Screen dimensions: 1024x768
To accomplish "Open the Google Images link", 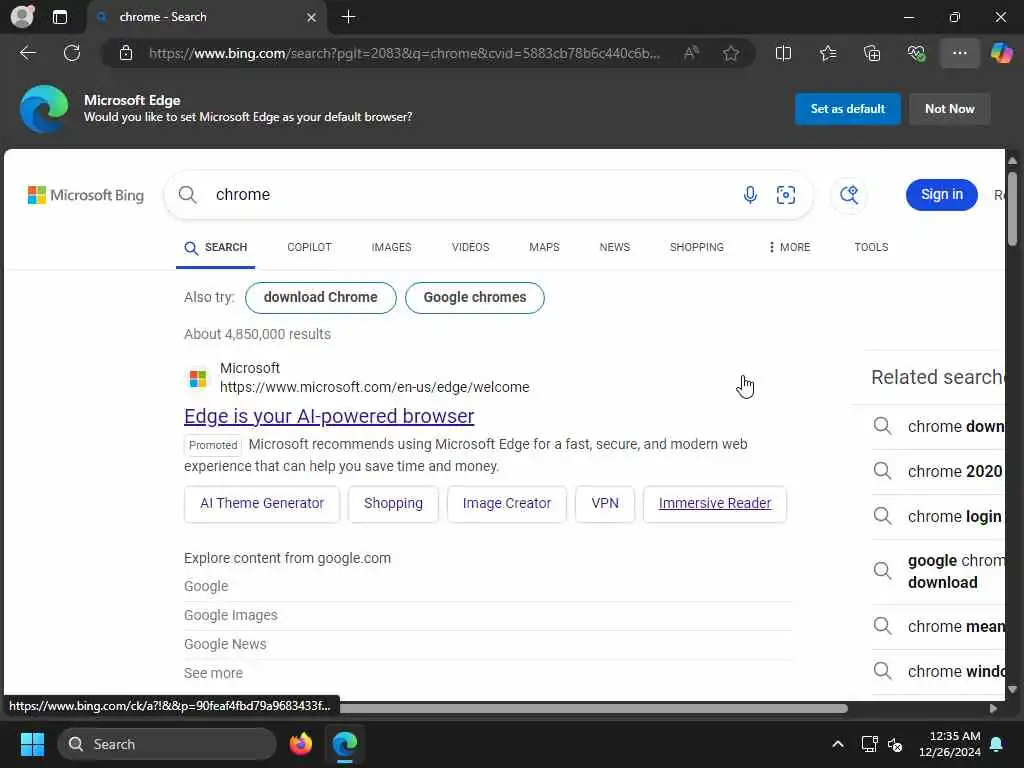I will [x=231, y=615].
